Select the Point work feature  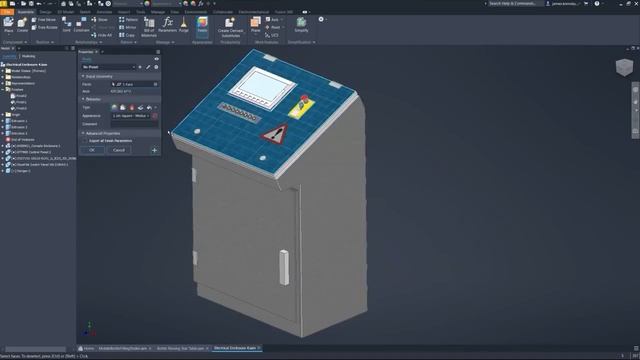(274, 27)
